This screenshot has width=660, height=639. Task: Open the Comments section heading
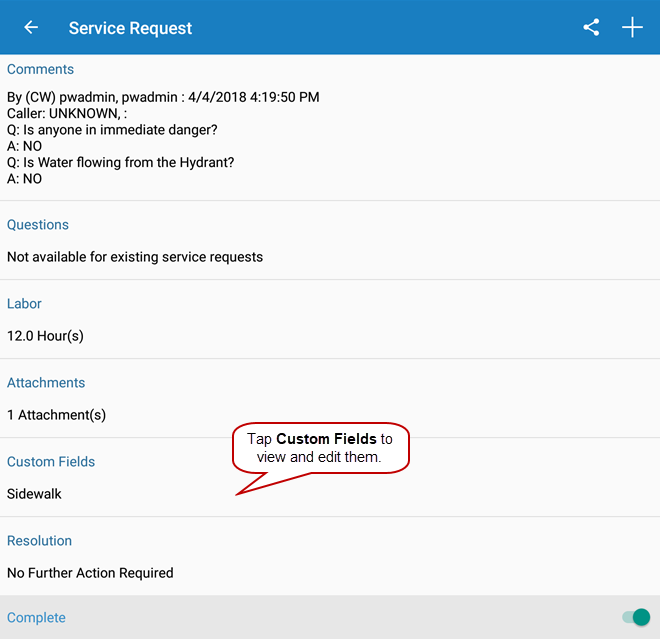click(x=40, y=69)
